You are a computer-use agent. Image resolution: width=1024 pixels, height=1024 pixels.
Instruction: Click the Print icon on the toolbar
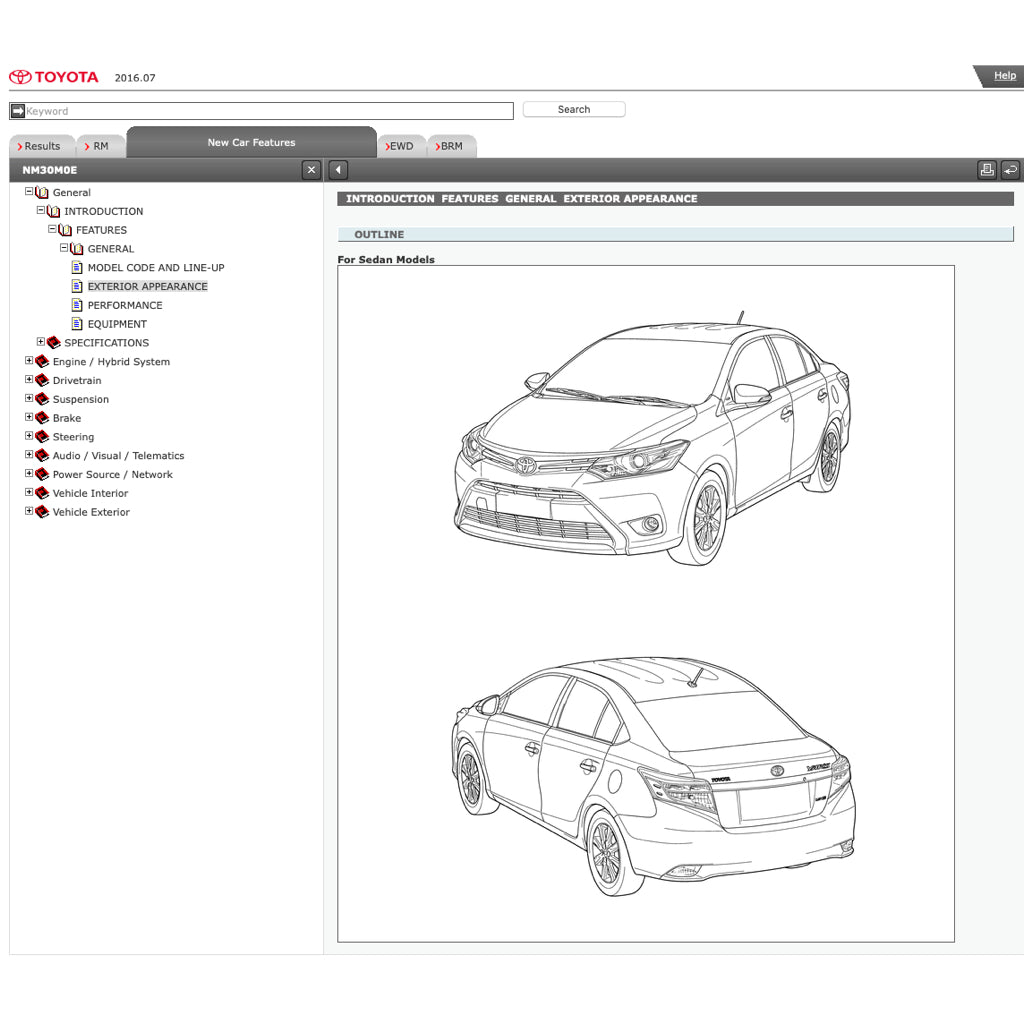pyautogui.click(x=986, y=170)
